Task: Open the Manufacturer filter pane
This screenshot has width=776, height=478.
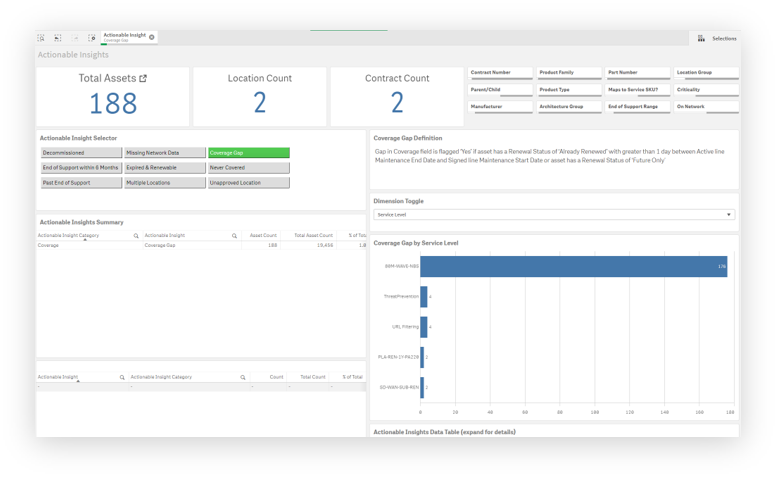Action: click(x=500, y=107)
